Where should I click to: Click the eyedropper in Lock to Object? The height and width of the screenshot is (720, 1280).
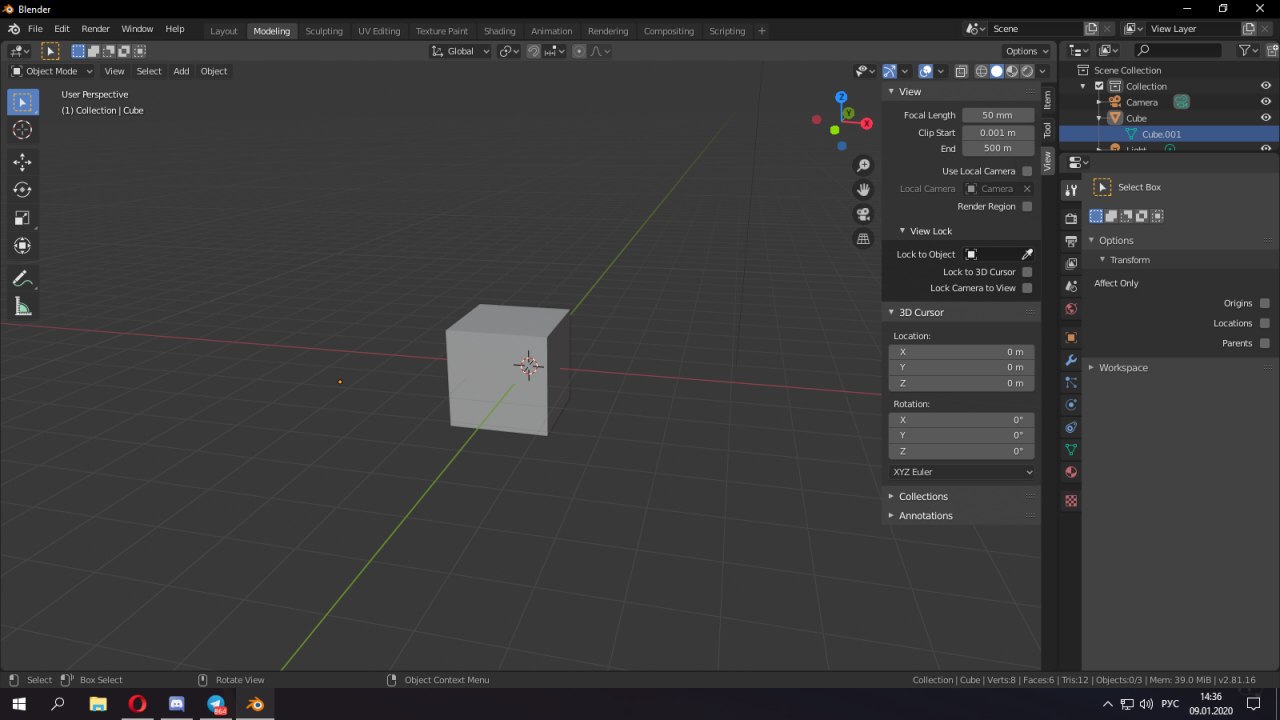point(1027,254)
